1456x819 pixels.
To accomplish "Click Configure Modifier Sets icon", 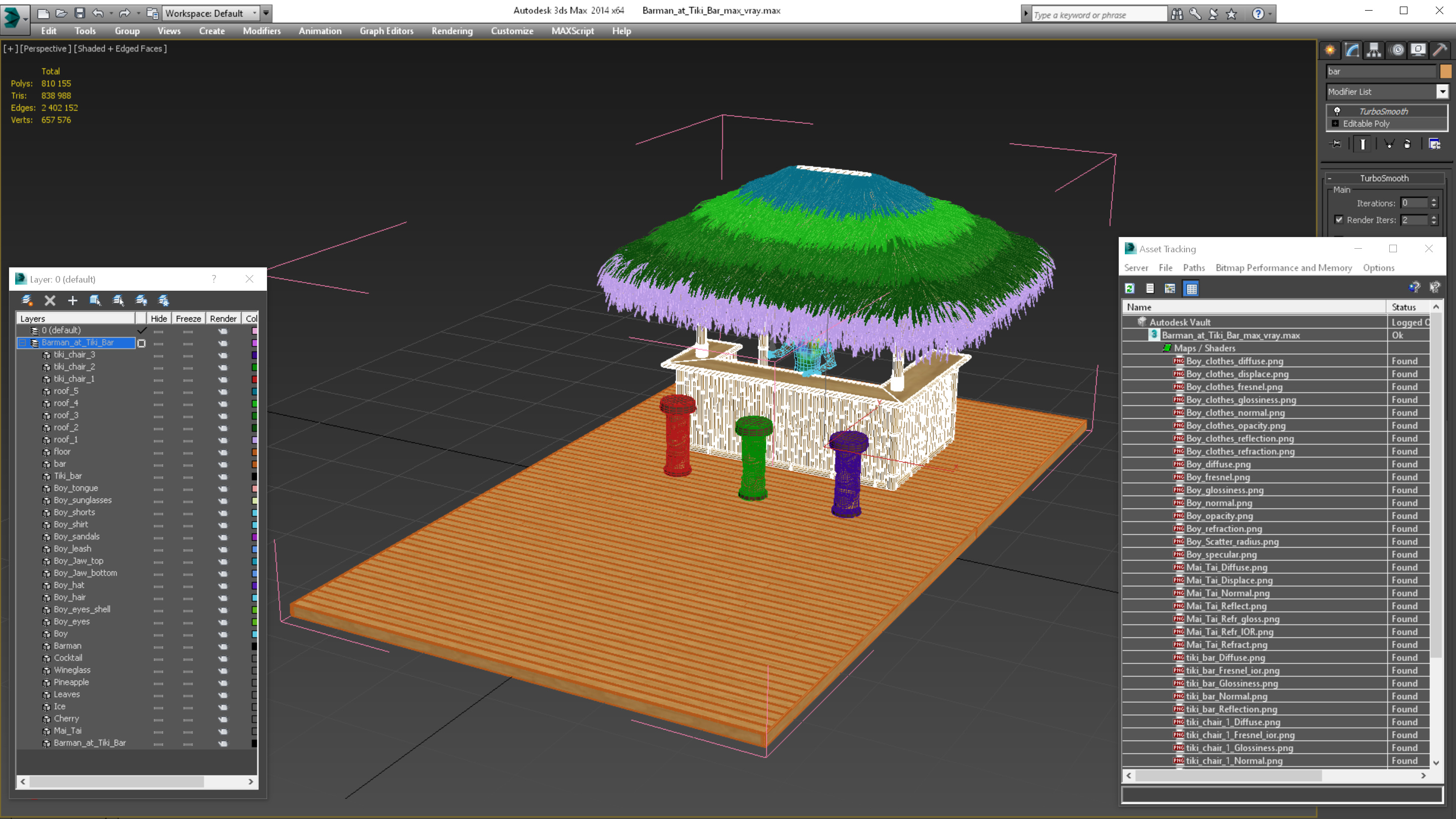I will 1435,144.
